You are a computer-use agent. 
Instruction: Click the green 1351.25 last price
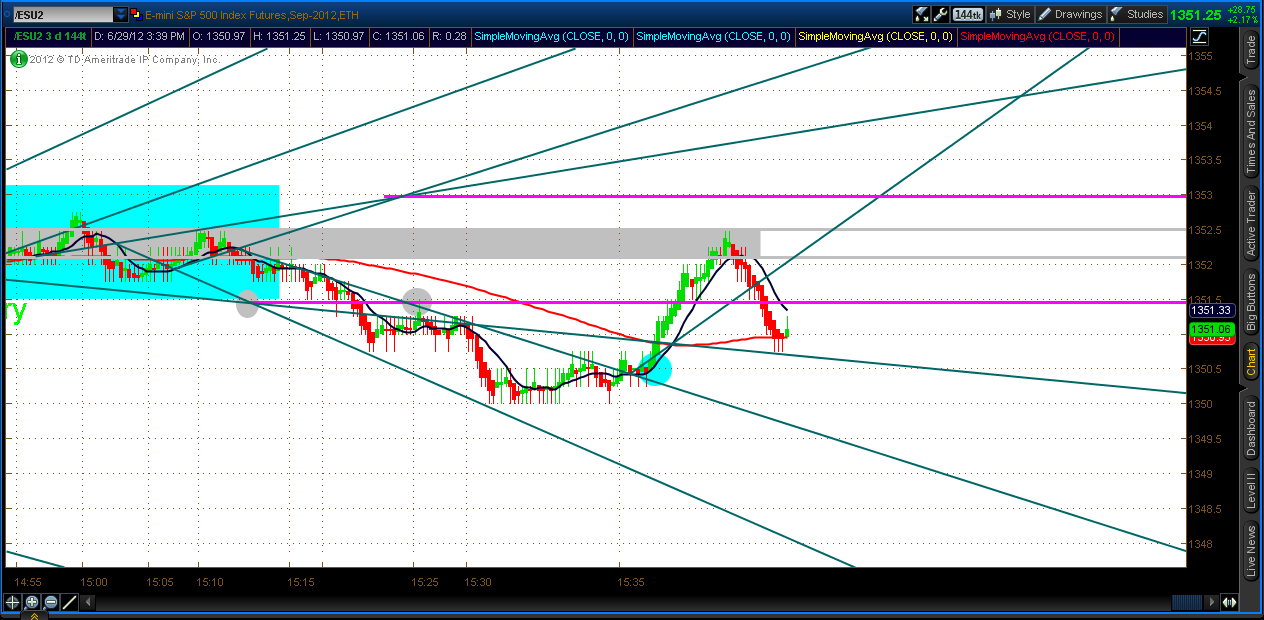[x=1197, y=15]
